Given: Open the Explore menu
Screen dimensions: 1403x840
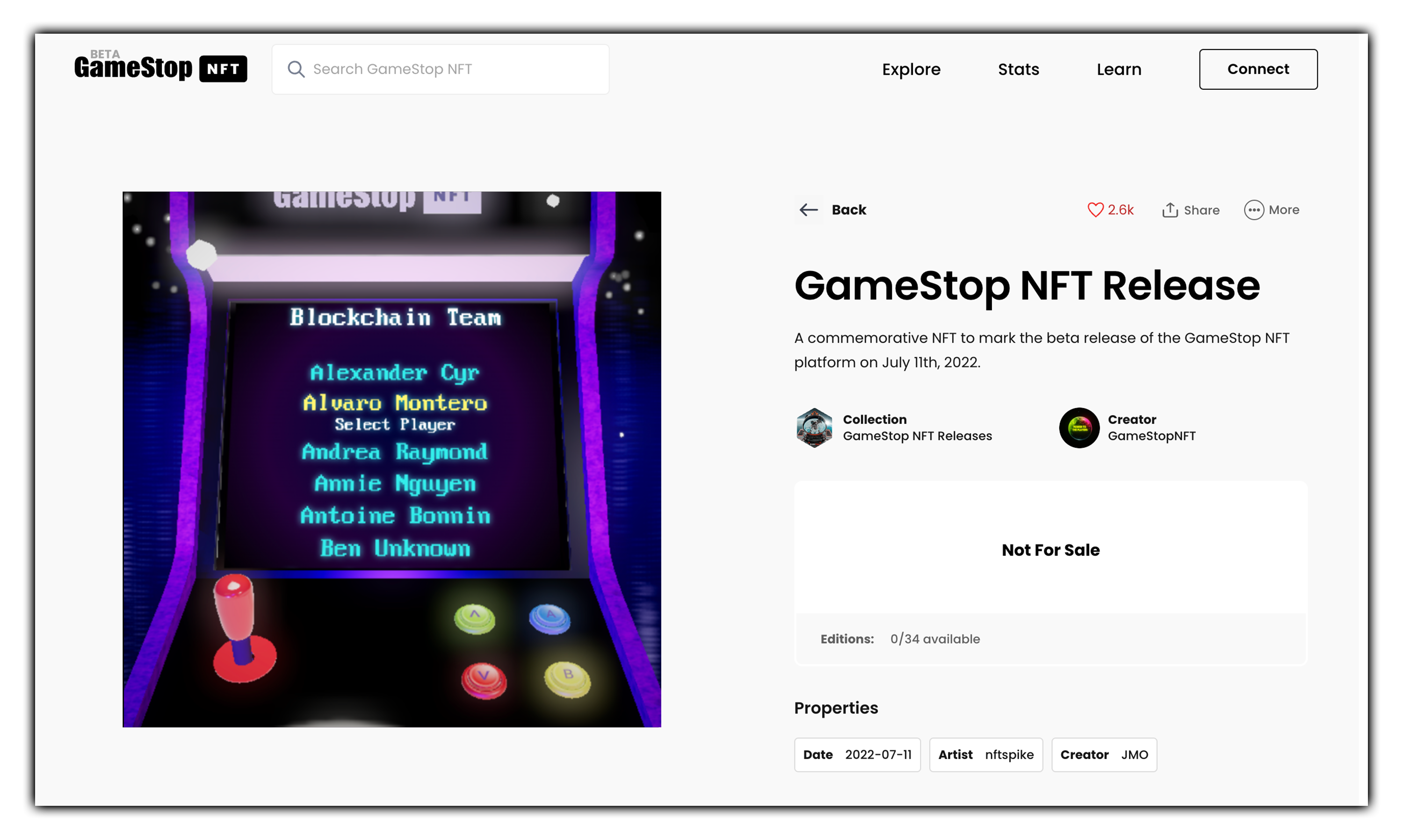Looking at the screenshot, I should pos(911,69).
